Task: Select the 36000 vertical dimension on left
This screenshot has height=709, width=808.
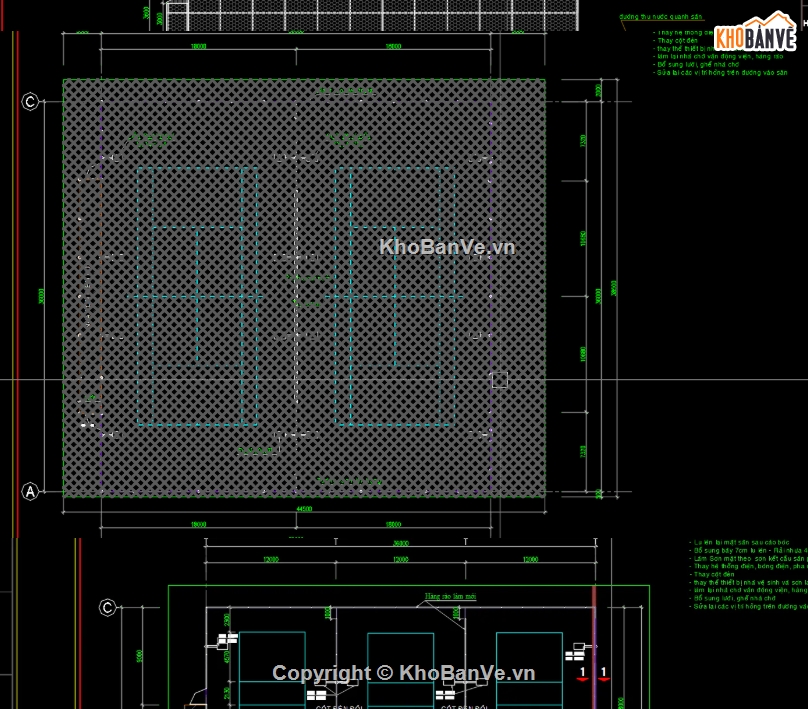Action: (x=42, y=297)
